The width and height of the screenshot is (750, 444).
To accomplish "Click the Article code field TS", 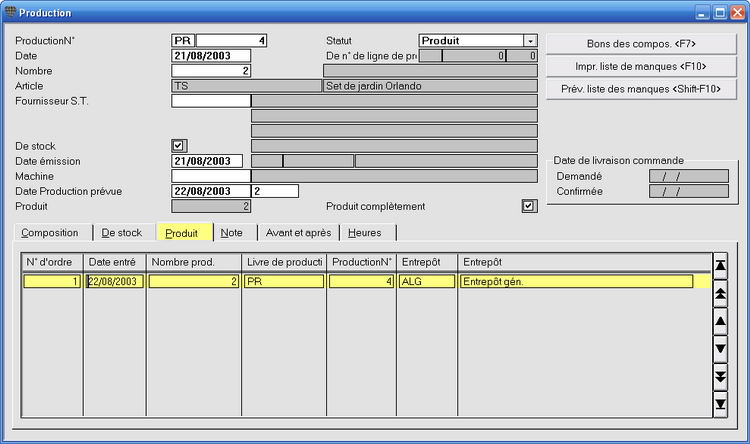I will pos(246,86).
